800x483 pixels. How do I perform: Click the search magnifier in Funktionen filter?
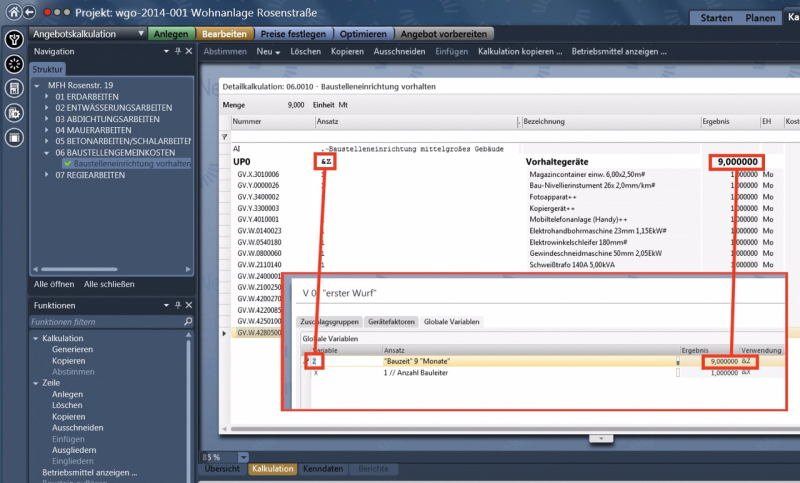[x=188, y=322]
